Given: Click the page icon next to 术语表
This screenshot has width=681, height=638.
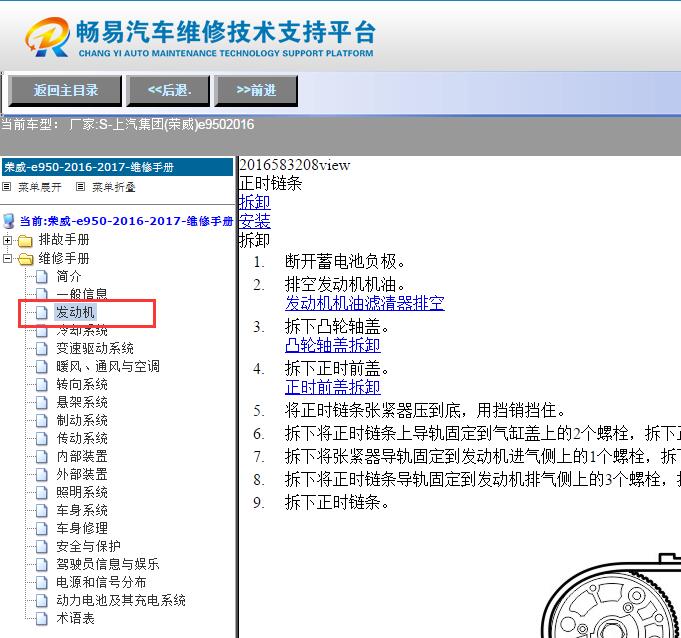Looking at the screenshot, I should [x=42, y=619].
